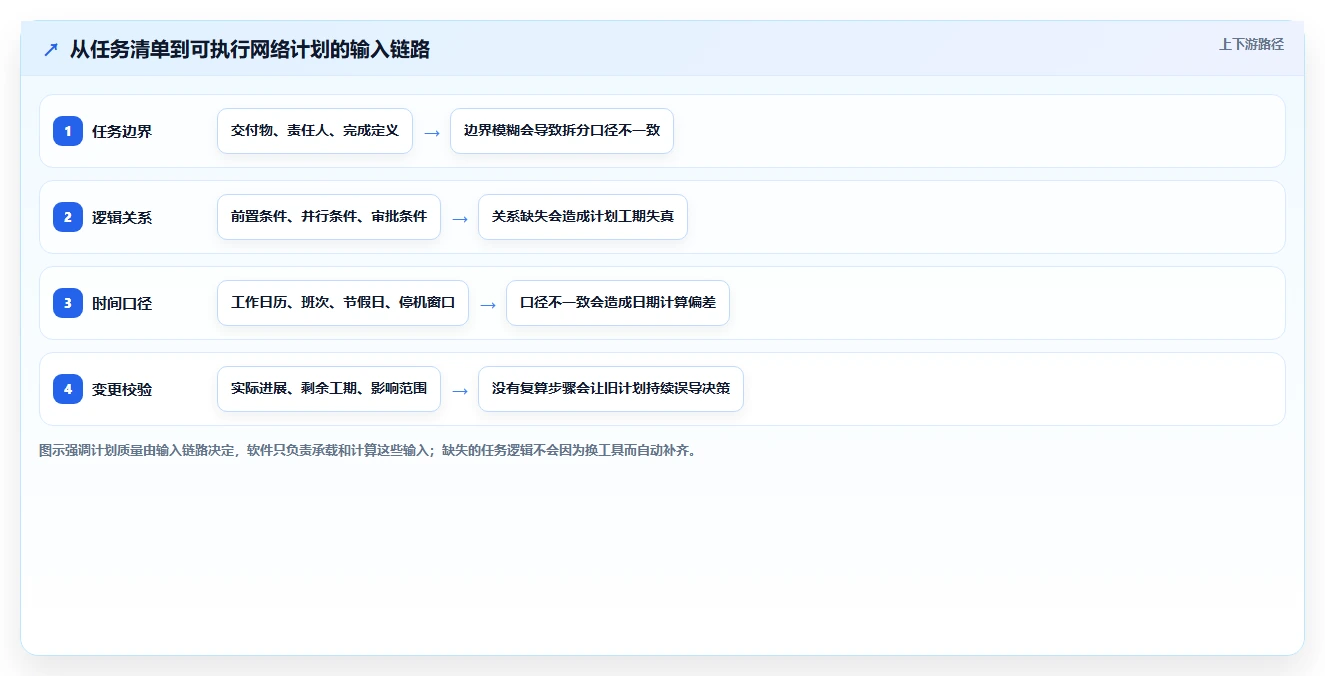This screenshot has width=1325, height=676.
Task: Select the 逻辑关系 step label
Action: [x=122, y=217]
